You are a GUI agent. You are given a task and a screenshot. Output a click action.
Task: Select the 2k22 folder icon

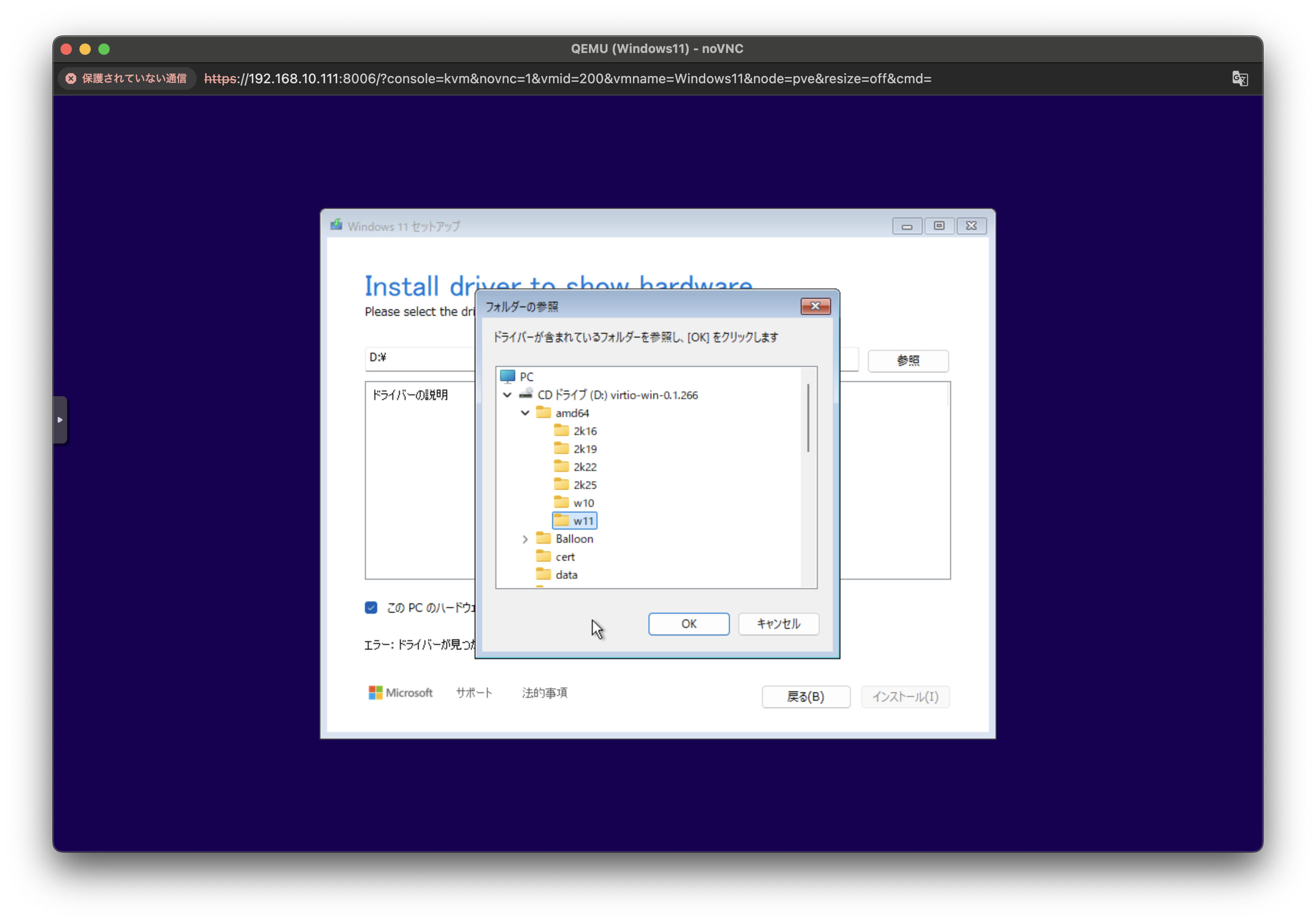561,466
